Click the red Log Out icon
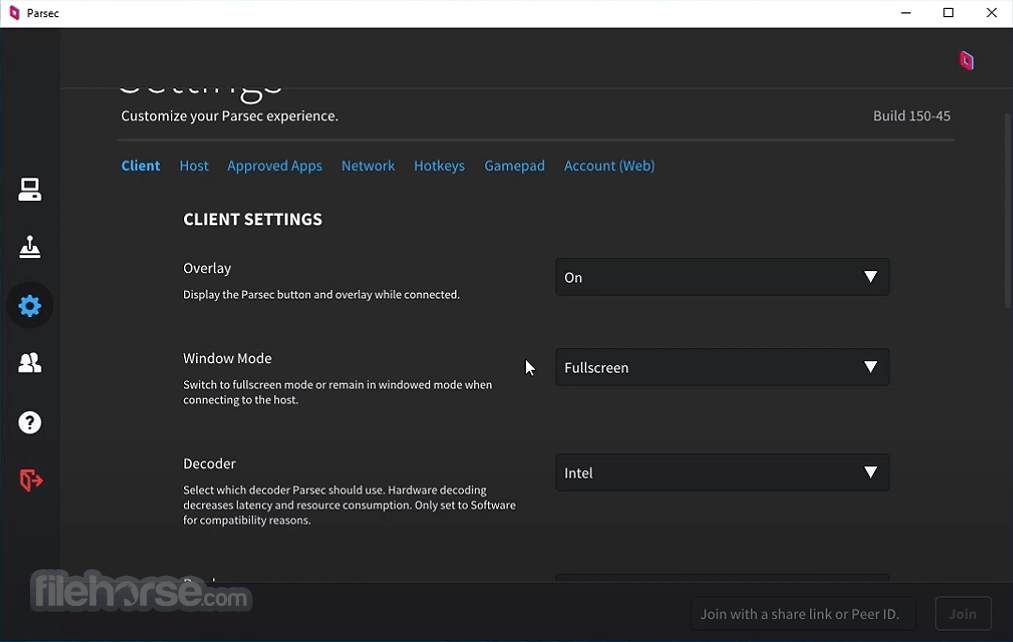 tap(30, 480)
